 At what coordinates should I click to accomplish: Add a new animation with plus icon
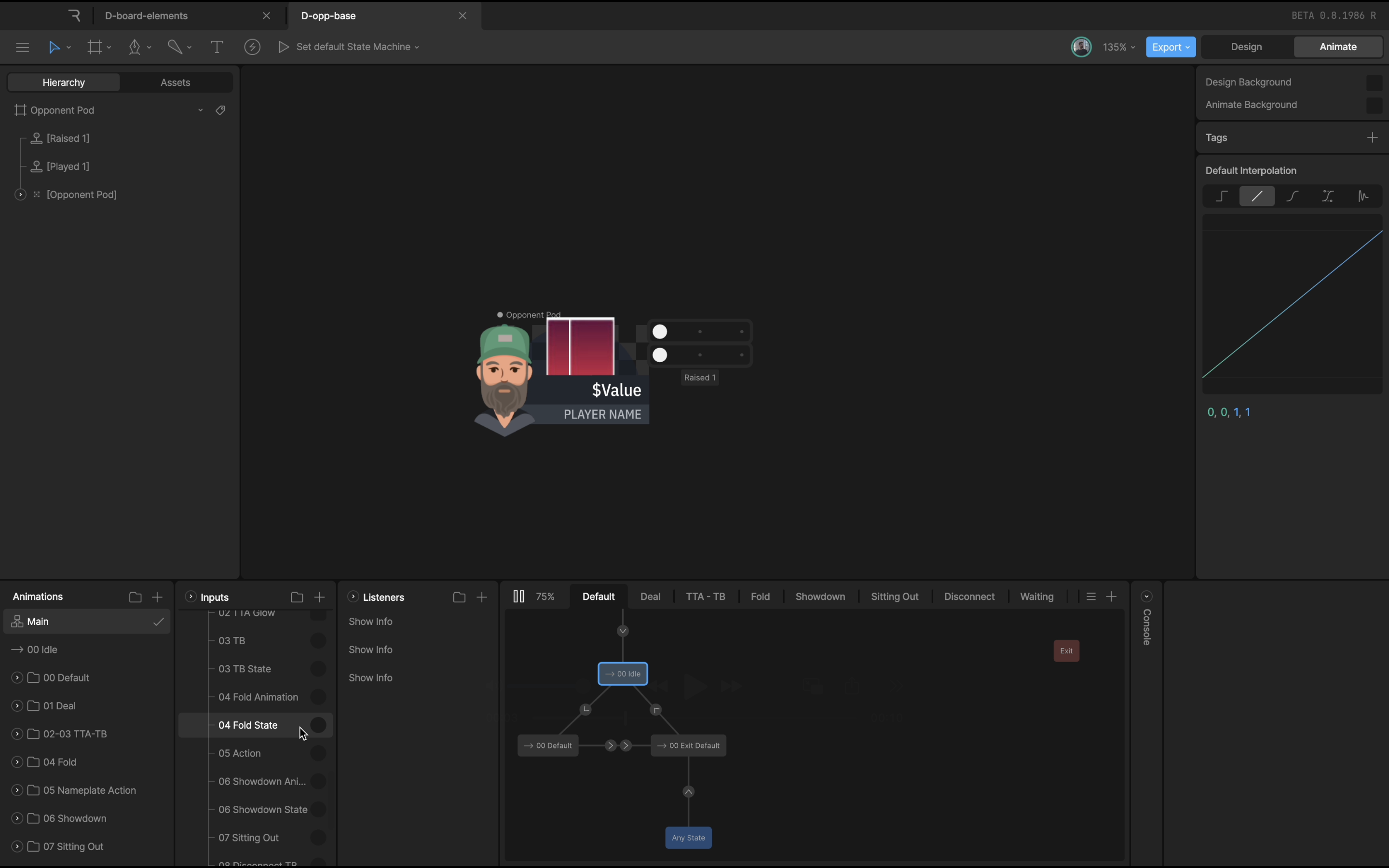tap(157, 597)
